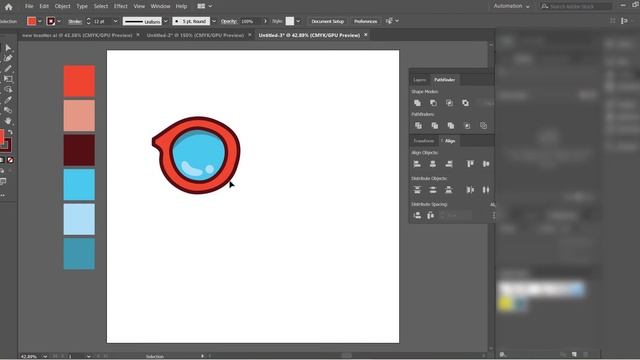
Task: Open the Effect menu
Action: (120, 6)
